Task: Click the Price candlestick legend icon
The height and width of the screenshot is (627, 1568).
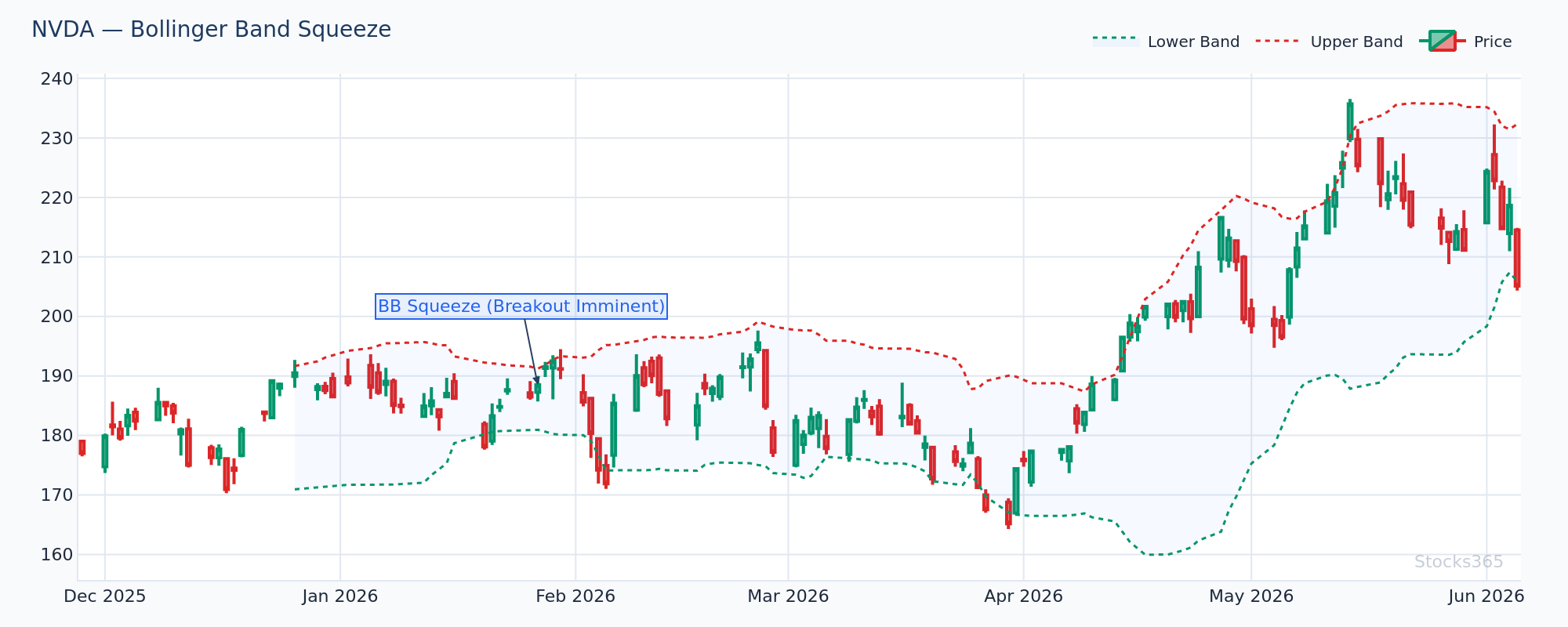Action: (x=1442, y=41)
